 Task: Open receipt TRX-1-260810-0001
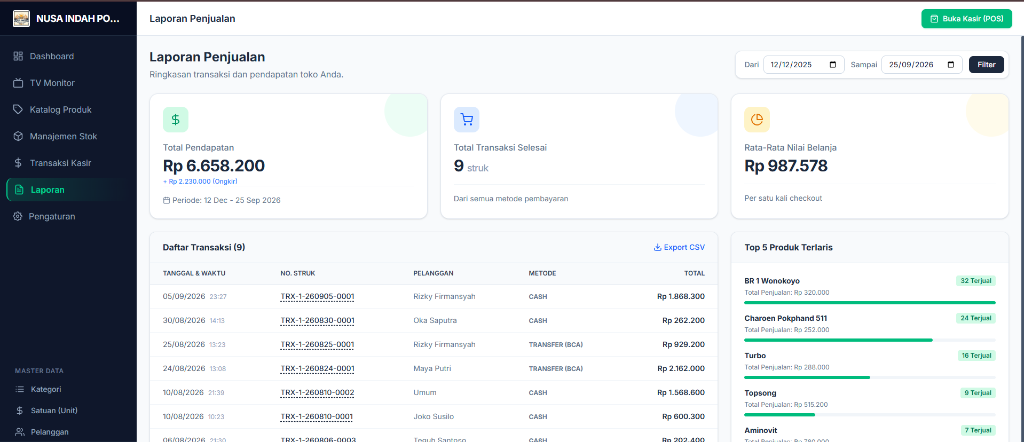coord(317,417)
